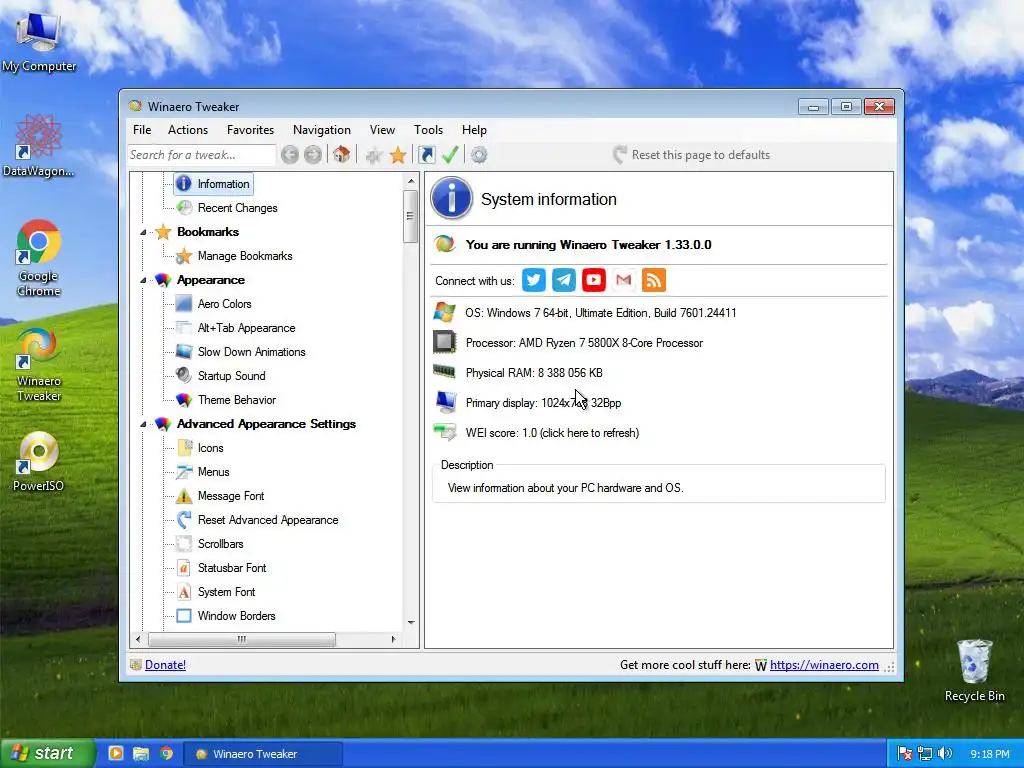Click Reset this page to defaults
1024x768 pixels.
[692, 155]
